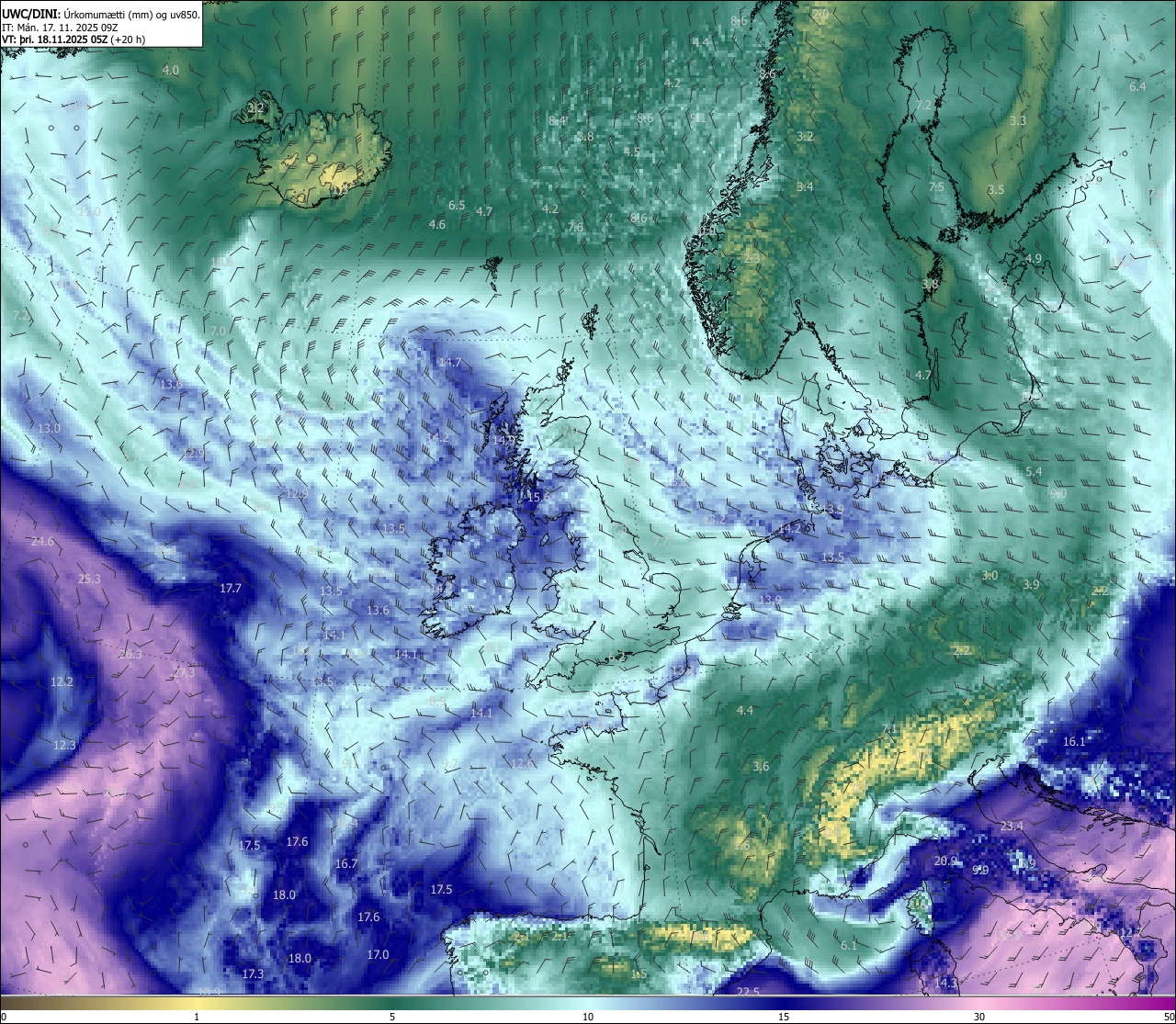Click the 6.5 value label on map
The width and height of the screenshot is (1176, 1024).
tap(457, 205)
